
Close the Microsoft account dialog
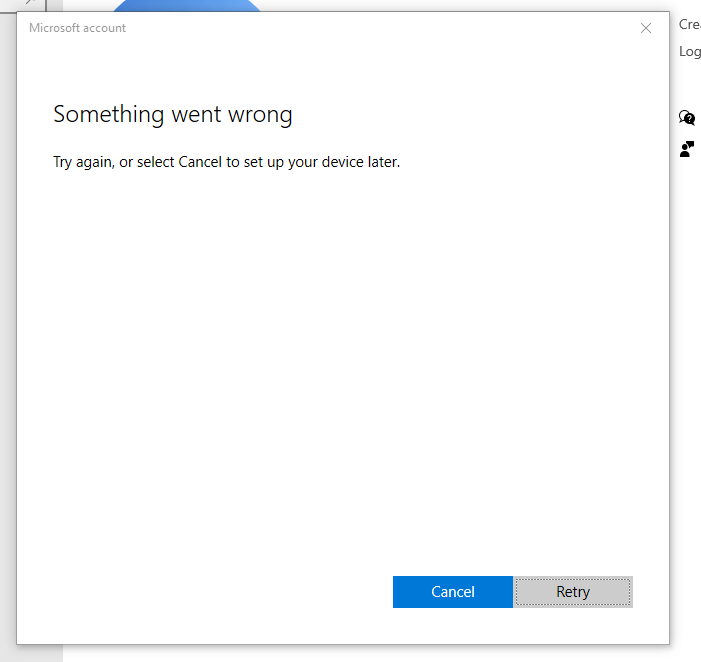646,28
